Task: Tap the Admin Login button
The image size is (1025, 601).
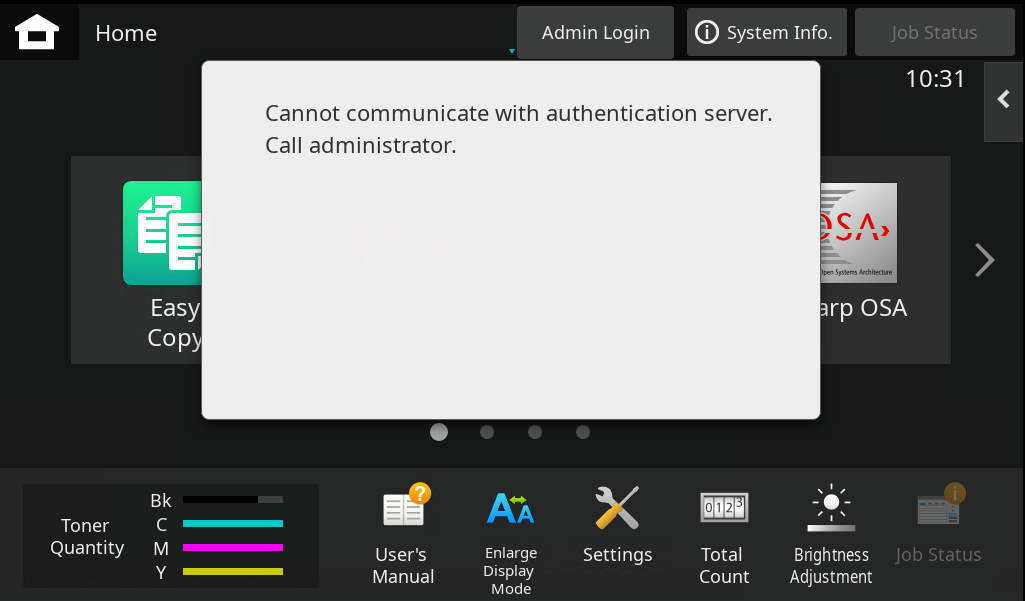Action: click(x=594, y=31)
